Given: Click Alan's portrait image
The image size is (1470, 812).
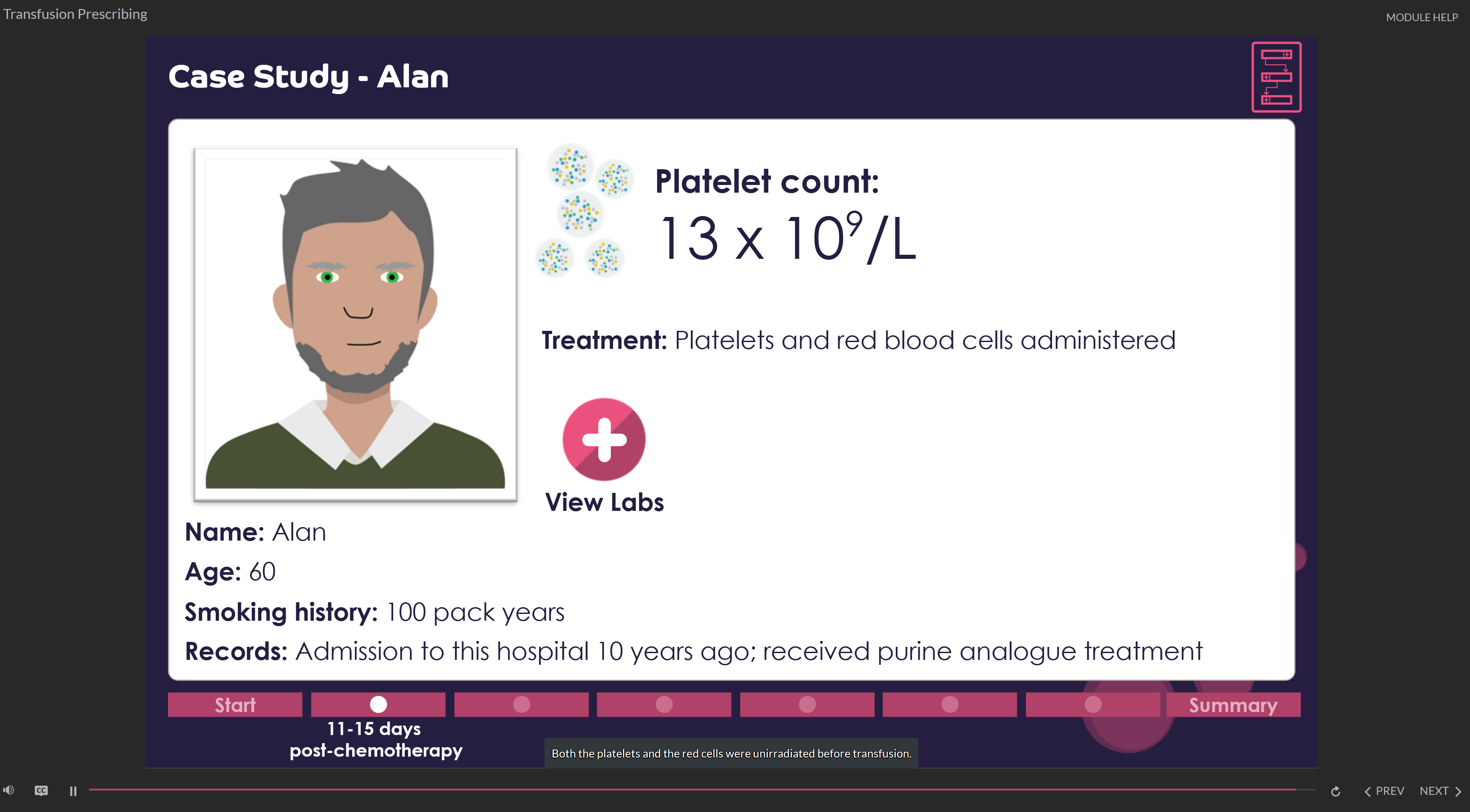Looking at the screenshot, I should [x=355, y=325].
